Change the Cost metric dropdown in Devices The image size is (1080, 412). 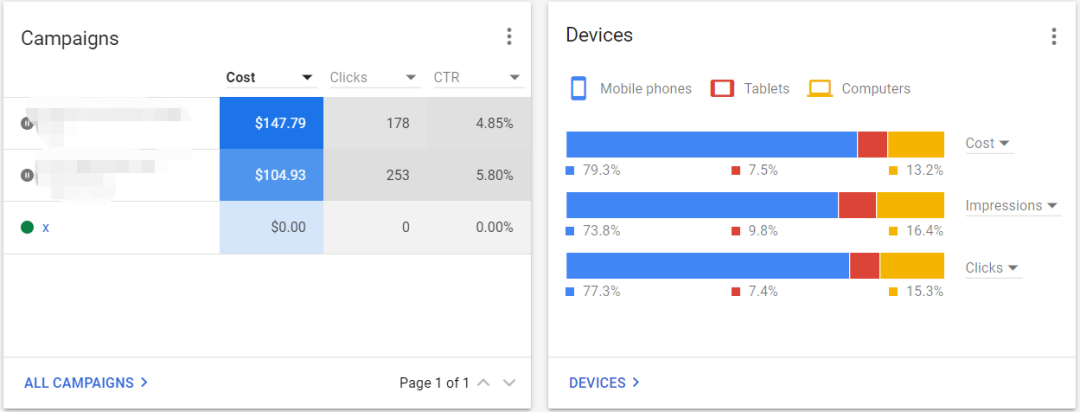point(988,143)
